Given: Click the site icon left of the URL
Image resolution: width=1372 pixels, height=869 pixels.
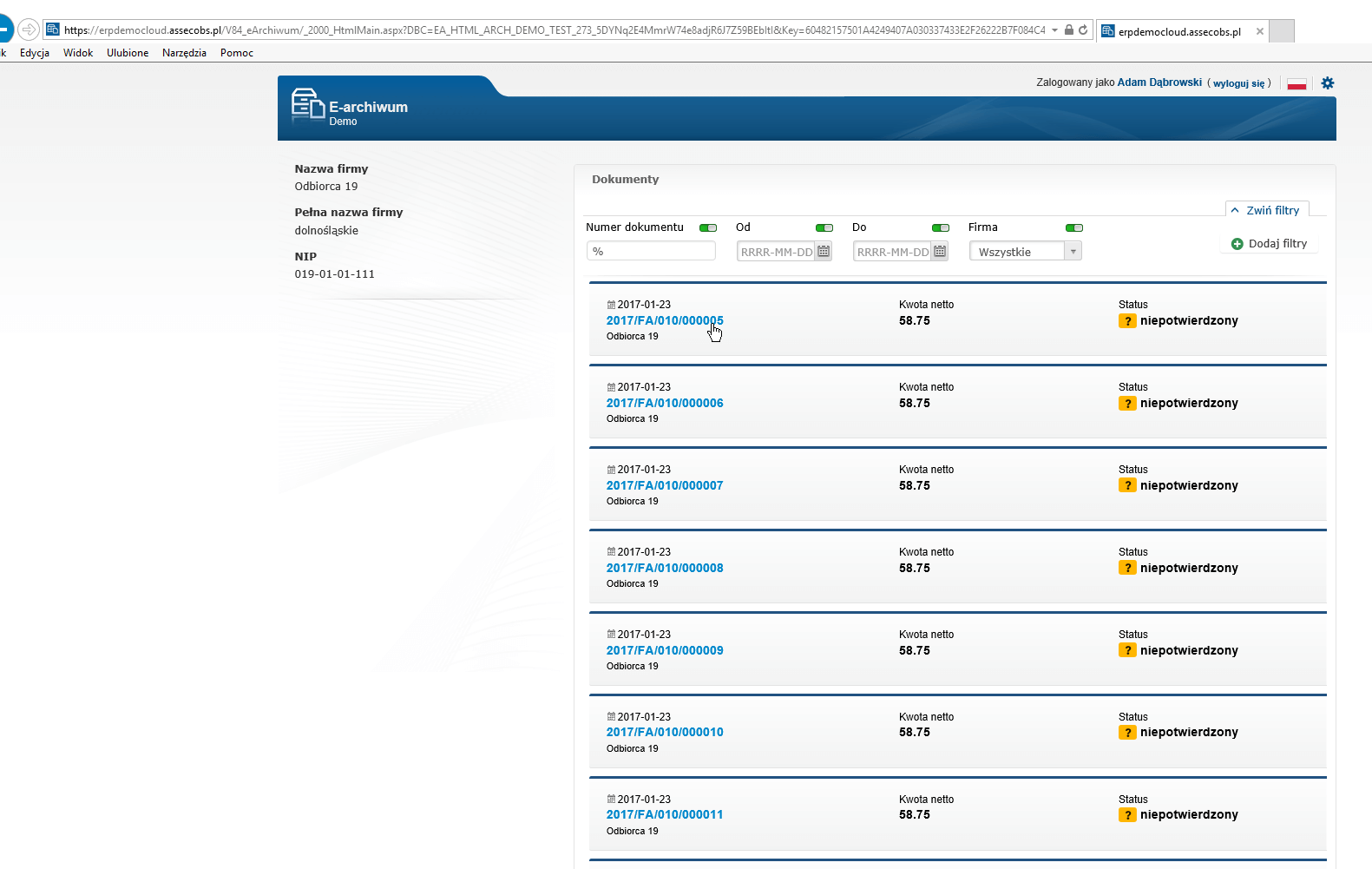Looking at the screenshot, I should tap(53, 30).
